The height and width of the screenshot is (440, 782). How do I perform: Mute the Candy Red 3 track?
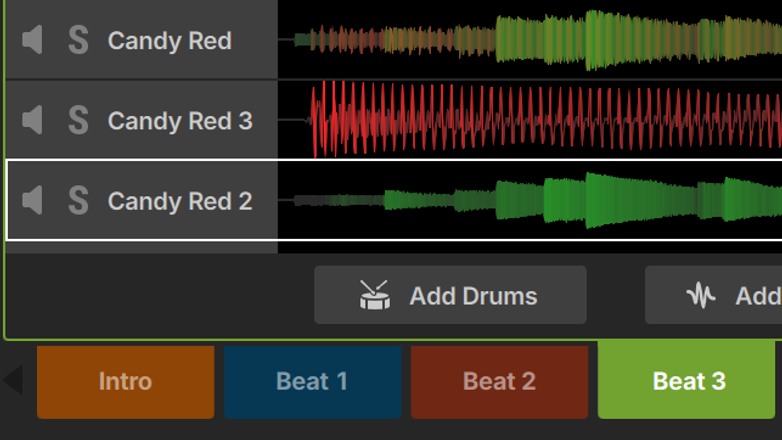(32, 120)
